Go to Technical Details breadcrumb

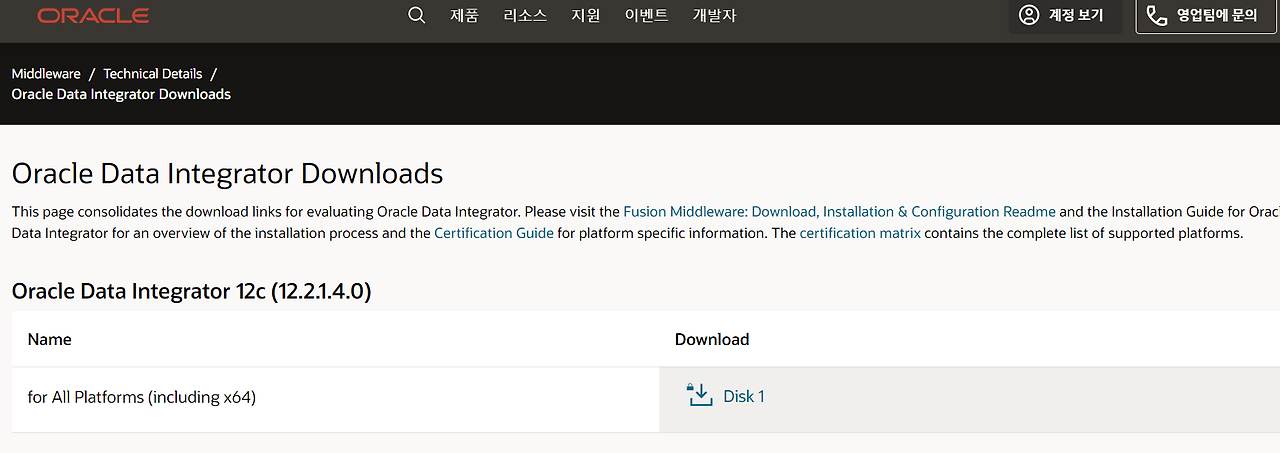pos(152,74)
